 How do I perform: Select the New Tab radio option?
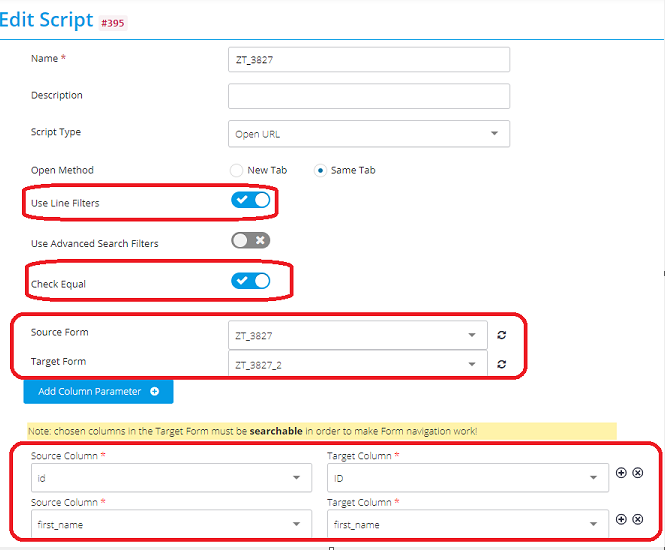[236, 170]
